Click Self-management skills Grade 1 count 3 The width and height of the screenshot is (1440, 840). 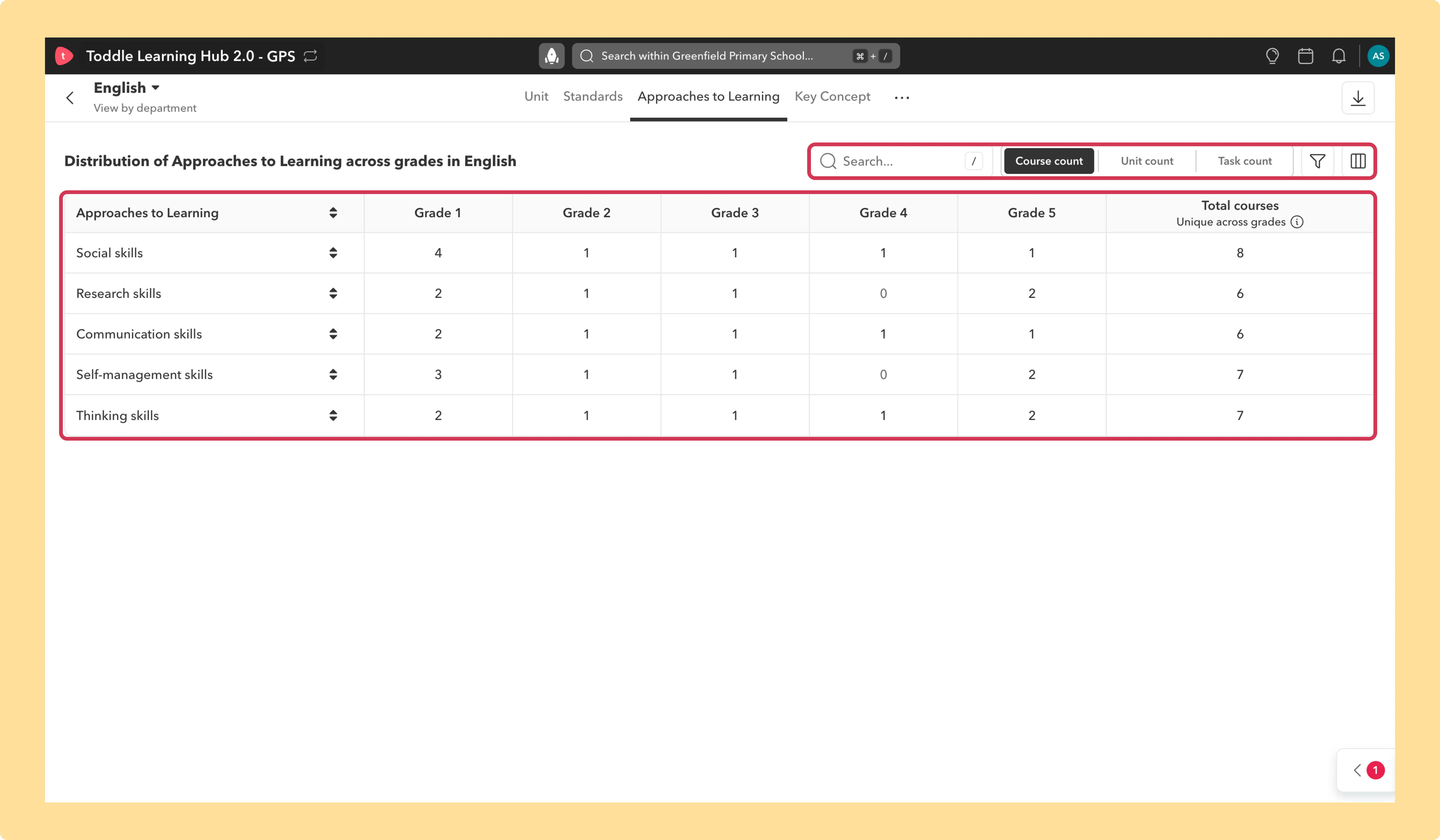tap(438, 374)
